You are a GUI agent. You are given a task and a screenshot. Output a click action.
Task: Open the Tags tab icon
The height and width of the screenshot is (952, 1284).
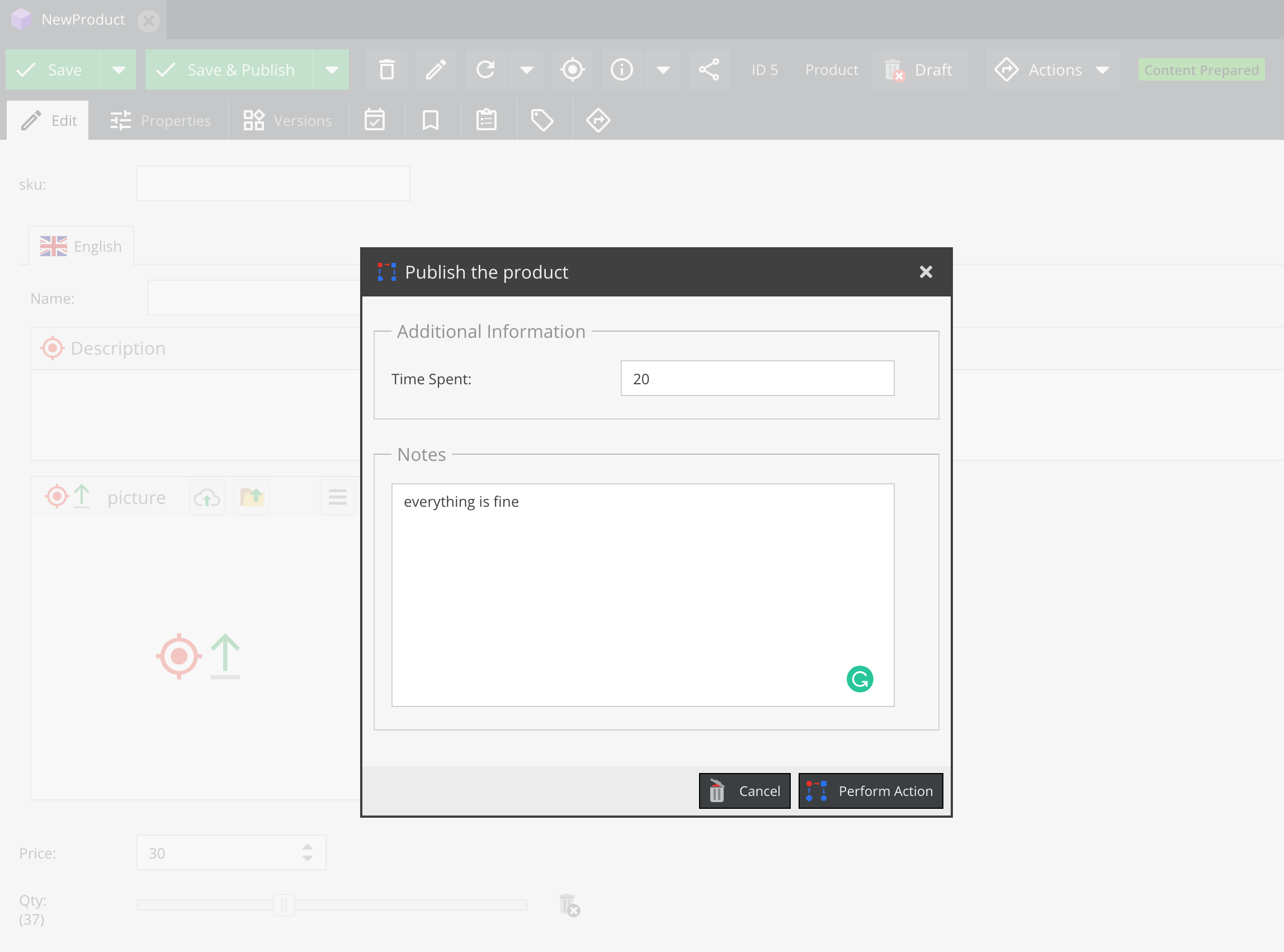click(542, 120)
